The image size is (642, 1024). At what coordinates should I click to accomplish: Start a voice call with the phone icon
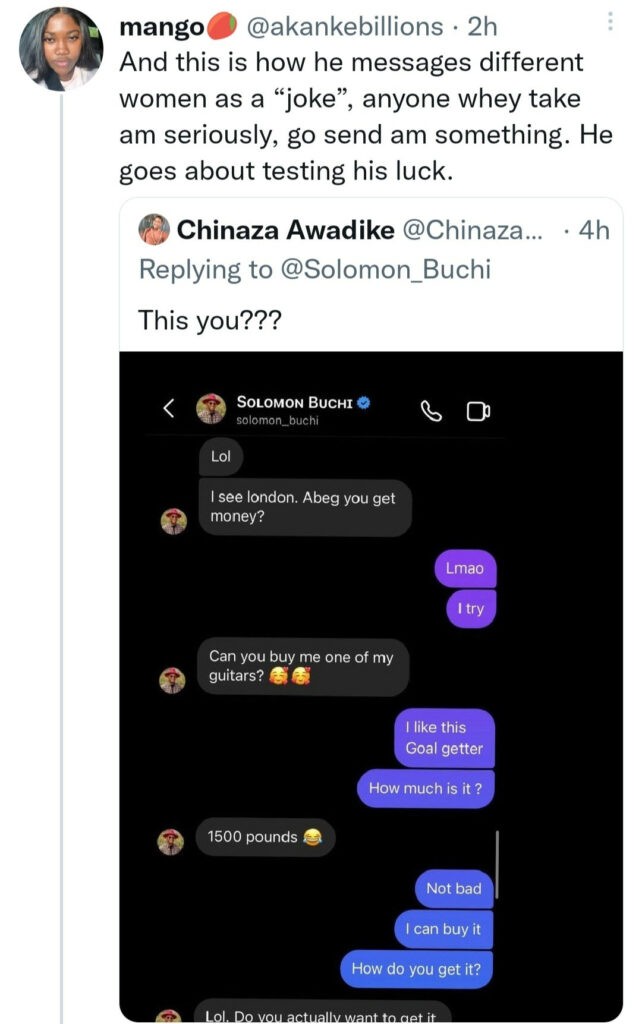(x=431, y=411)
